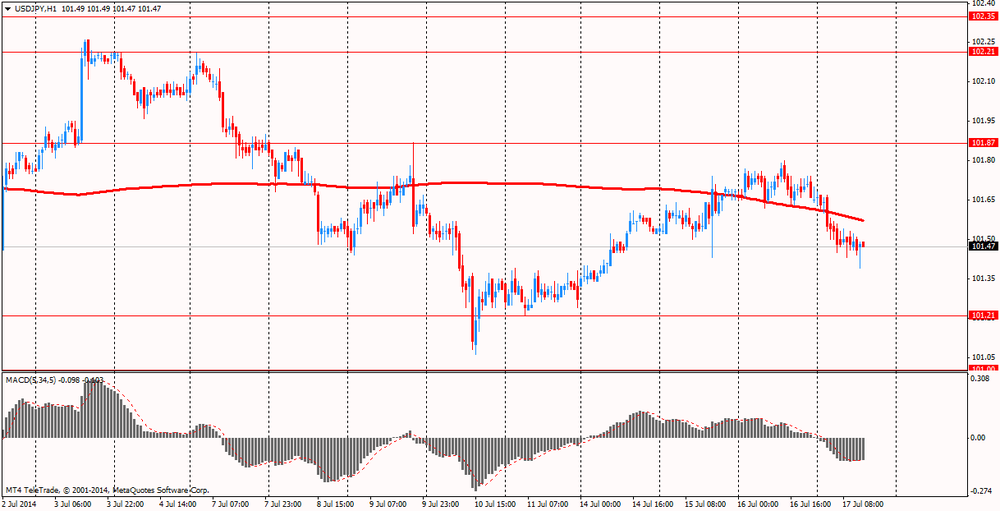
Task: Click the 2 Jul 2014 date label
Action: click(x=19, y=504)
